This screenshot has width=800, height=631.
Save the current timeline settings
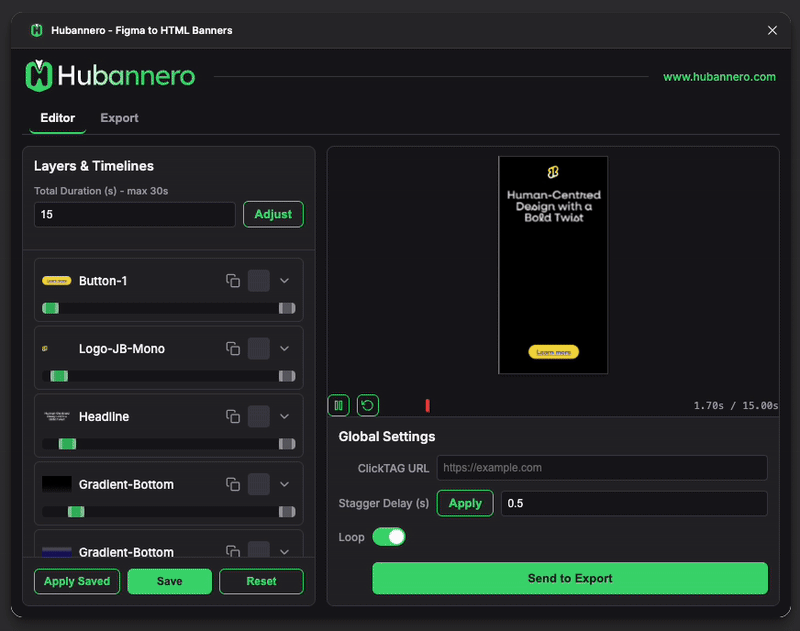(169, 582)
